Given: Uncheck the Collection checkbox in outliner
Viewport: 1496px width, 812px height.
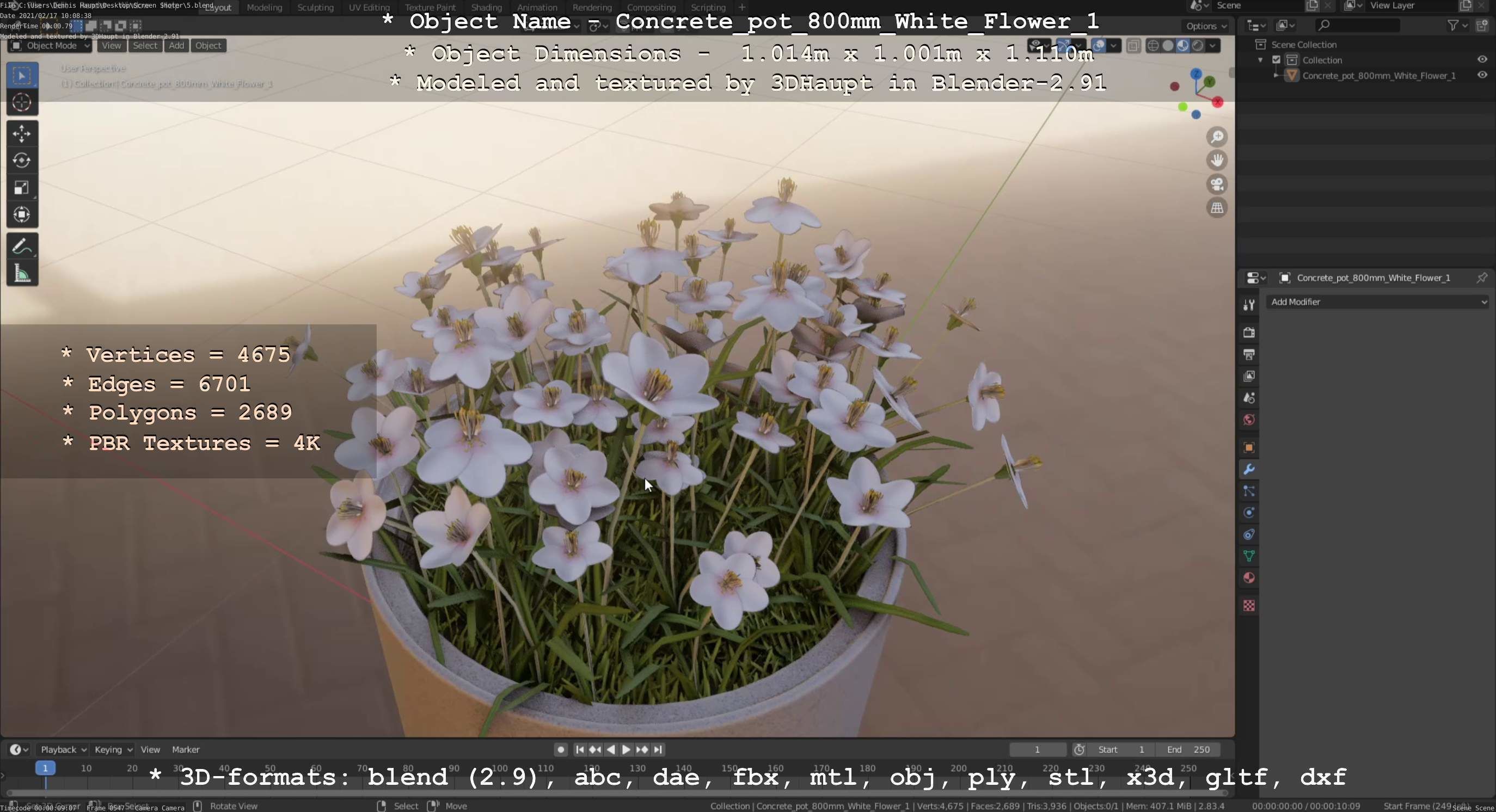Looking at the screenshot, I should 1277,60.
